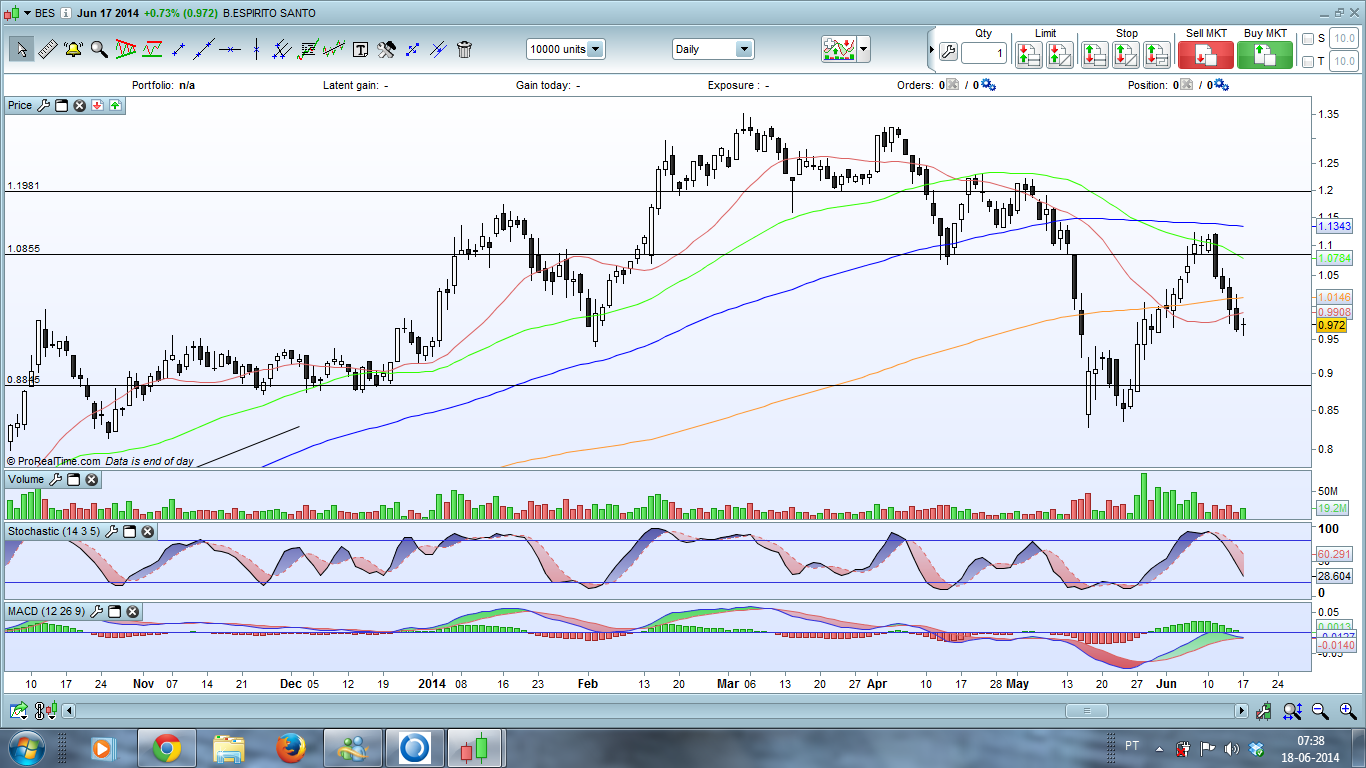1366x768 pixels.
Task: Open Firefox from the Windows taskbar
Action: [291, 747]
